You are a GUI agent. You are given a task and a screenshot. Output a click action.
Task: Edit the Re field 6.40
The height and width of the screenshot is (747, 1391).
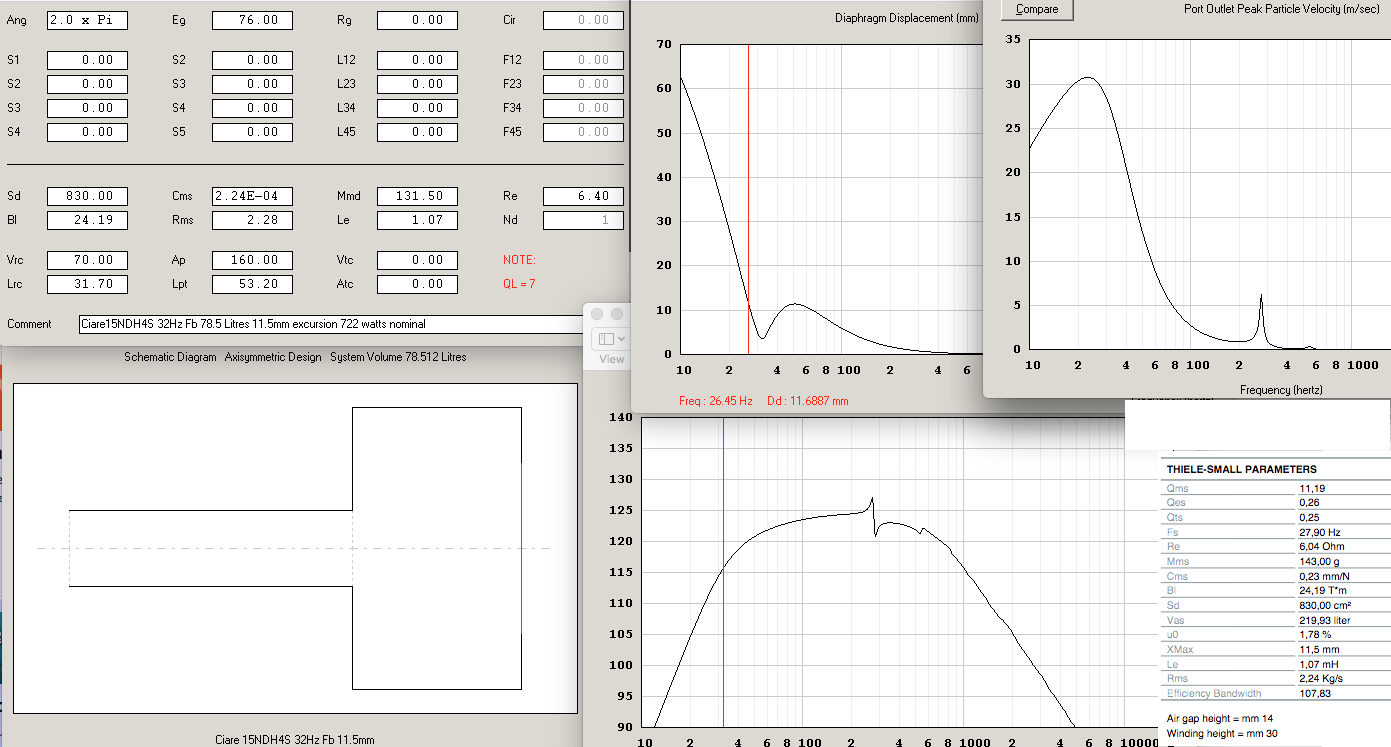(583, 196)
